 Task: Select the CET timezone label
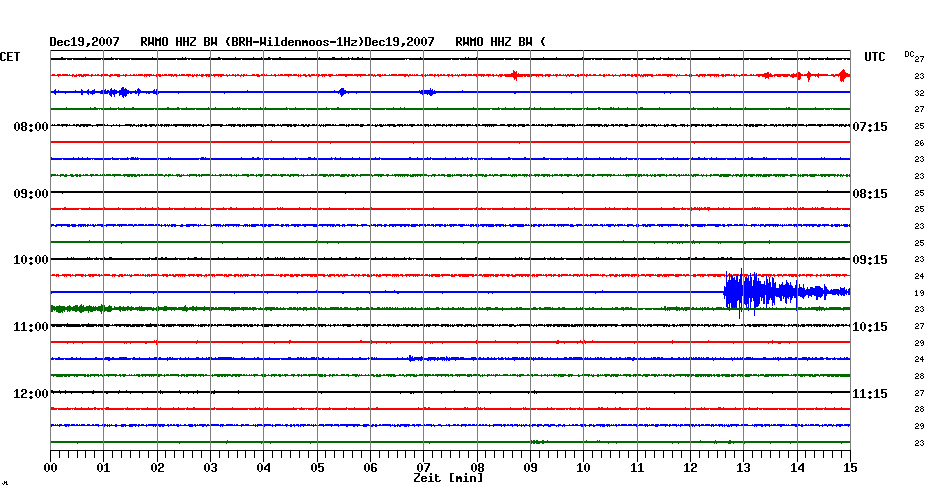[x=10, y=57]
